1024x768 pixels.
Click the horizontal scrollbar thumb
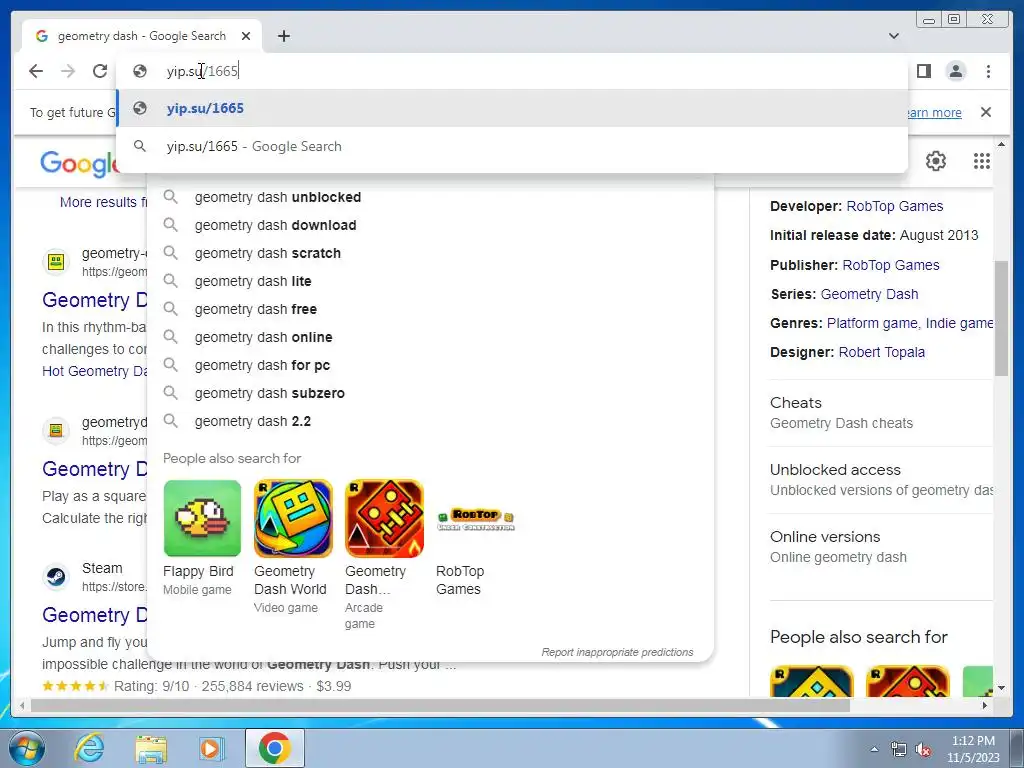point(440,705)
